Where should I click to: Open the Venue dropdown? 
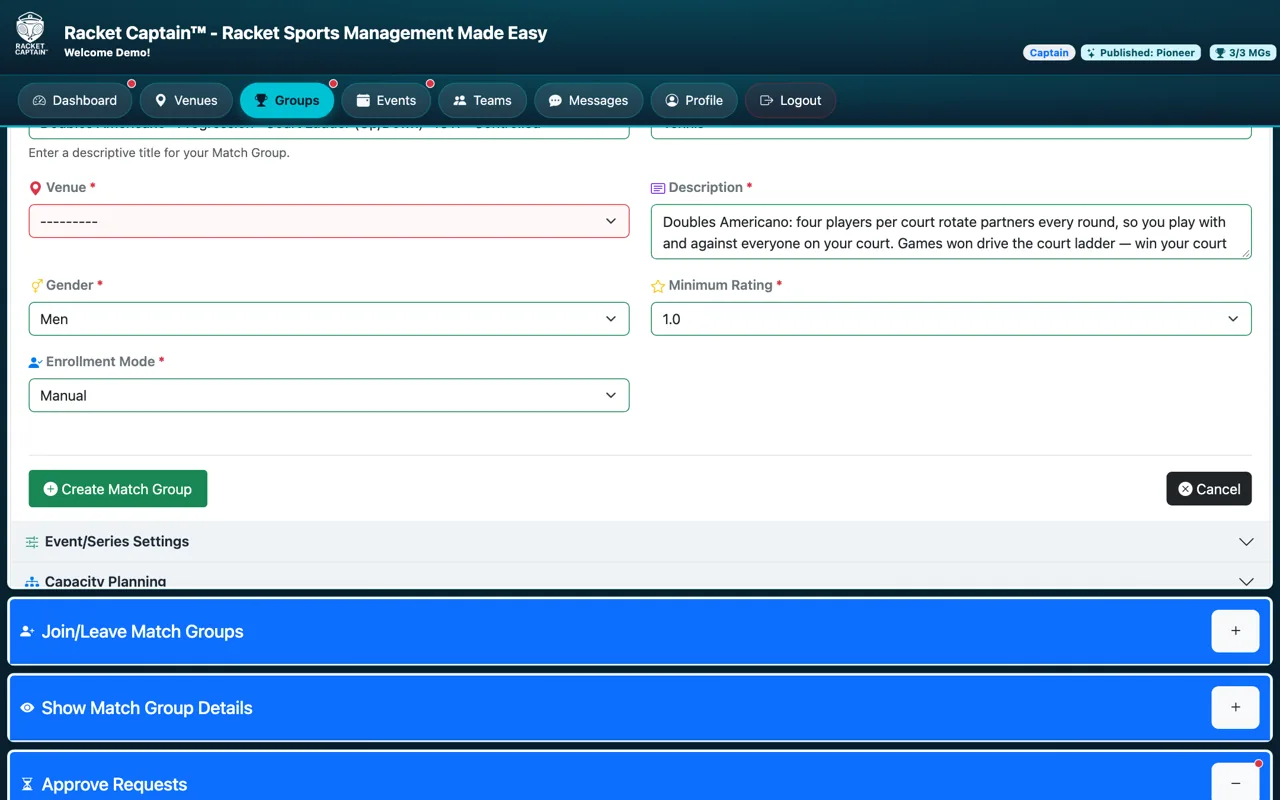(329, 221)
